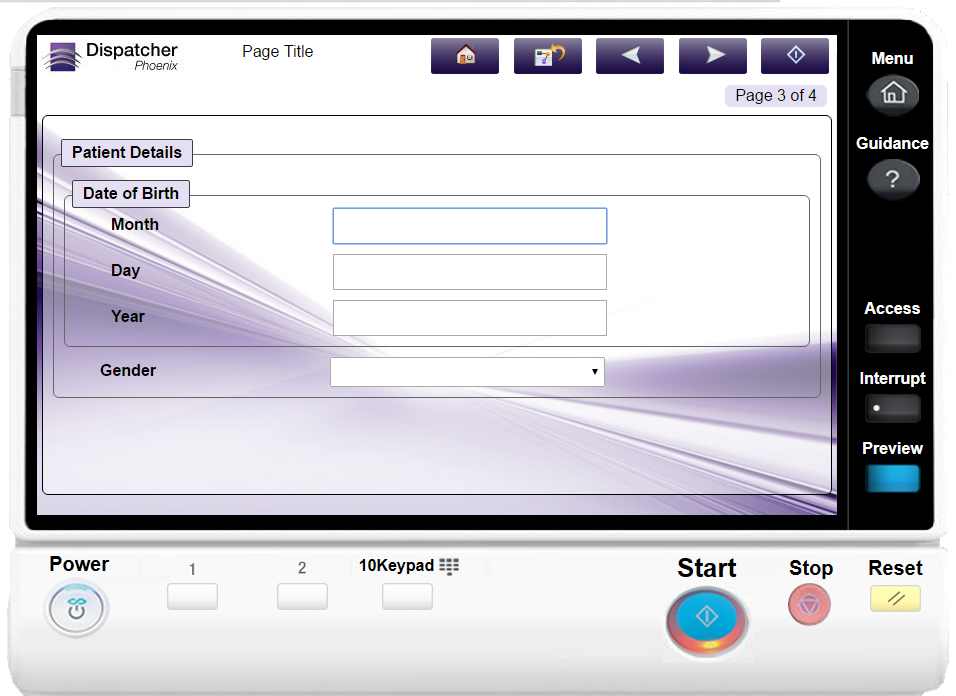Open the 10Keypad button

point(407,597)
